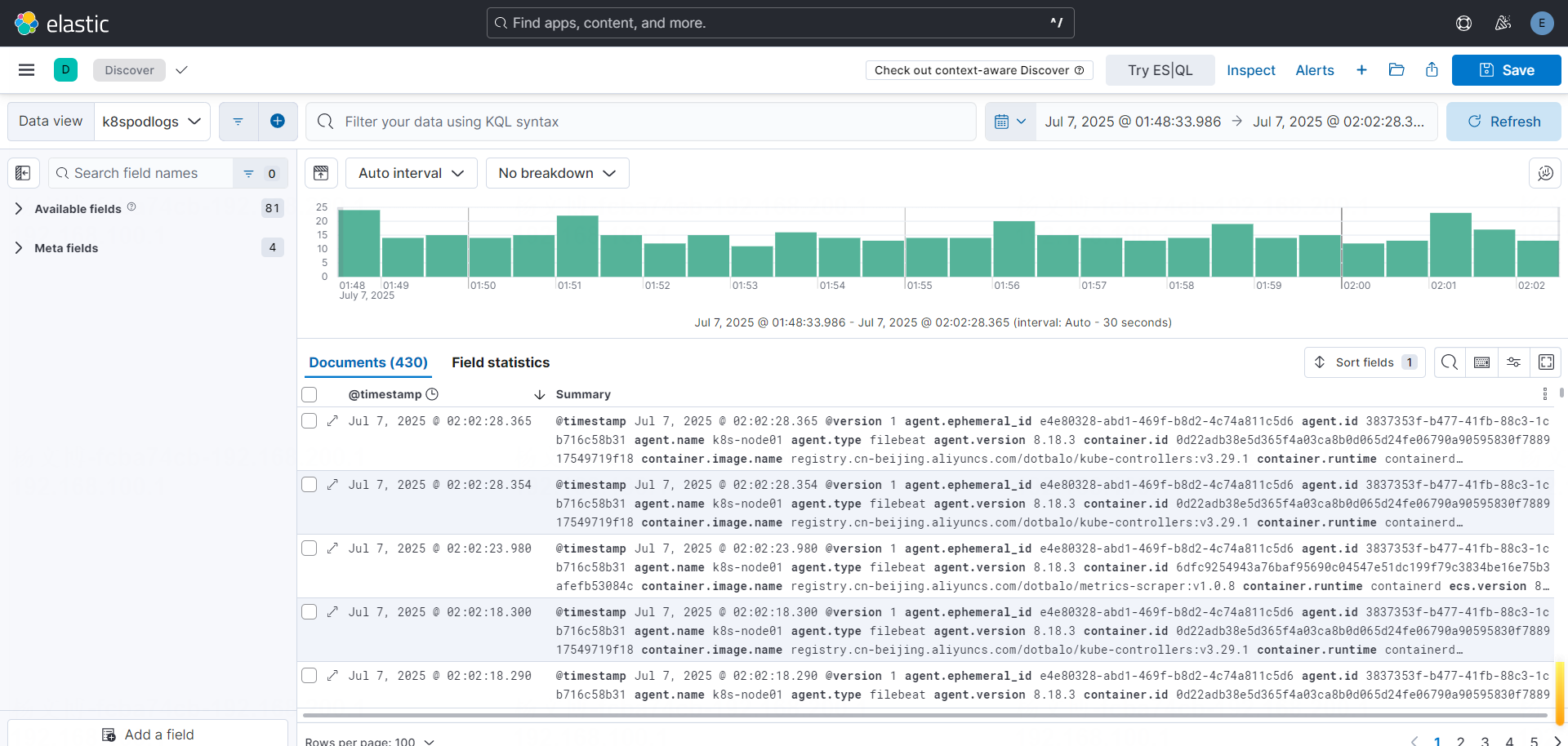The width and height of the screenshot is (1568, 746).
Task: Hide the histogram chart toggle icon
Action: tap(321, 173)
